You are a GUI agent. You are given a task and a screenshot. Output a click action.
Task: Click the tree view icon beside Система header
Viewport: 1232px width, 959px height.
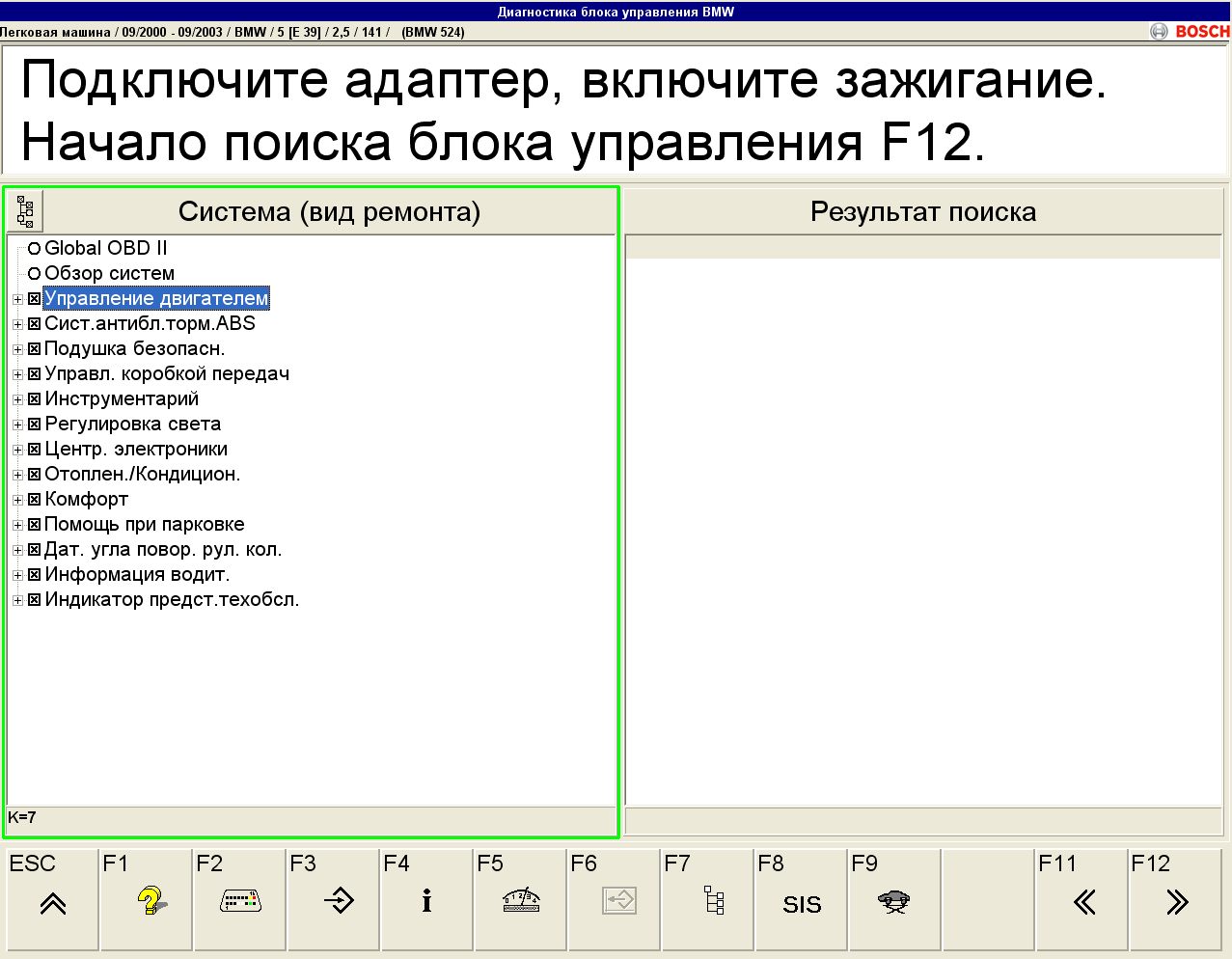(25, 210)
